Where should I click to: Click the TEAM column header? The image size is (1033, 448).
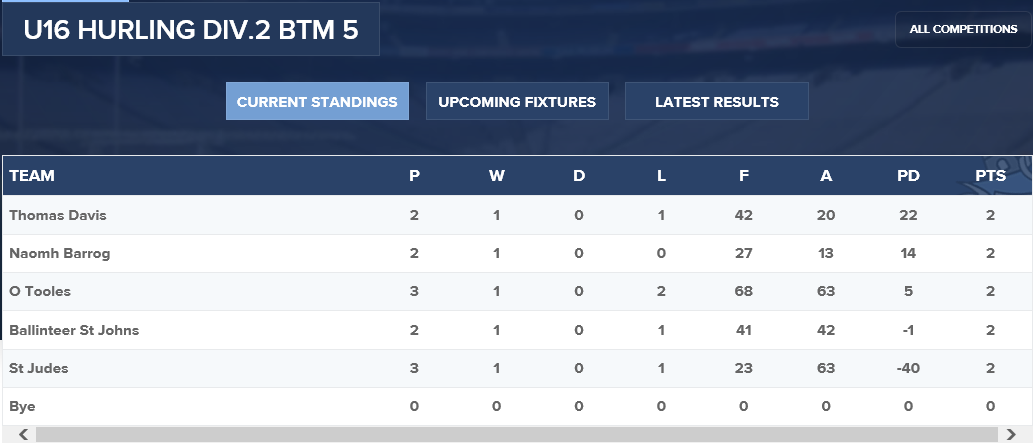tap(32, 176)
